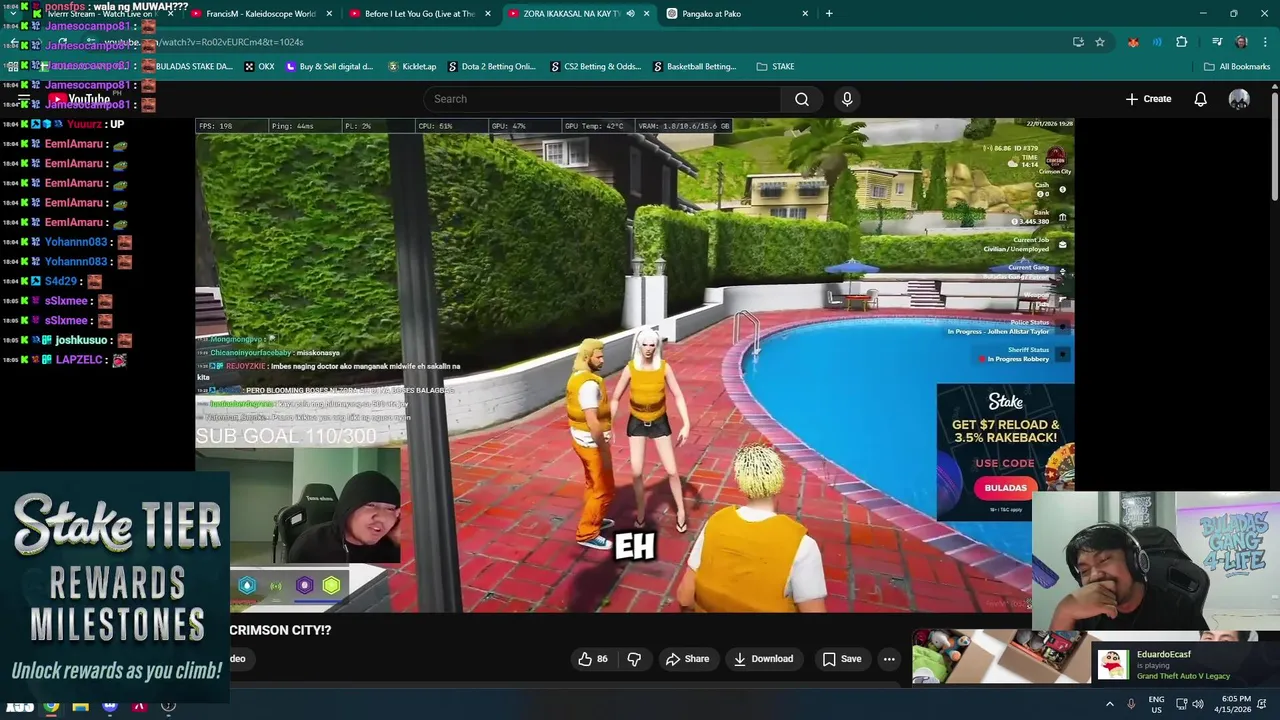
Task: Click the Download button under the video
Action: click(763, 659)
